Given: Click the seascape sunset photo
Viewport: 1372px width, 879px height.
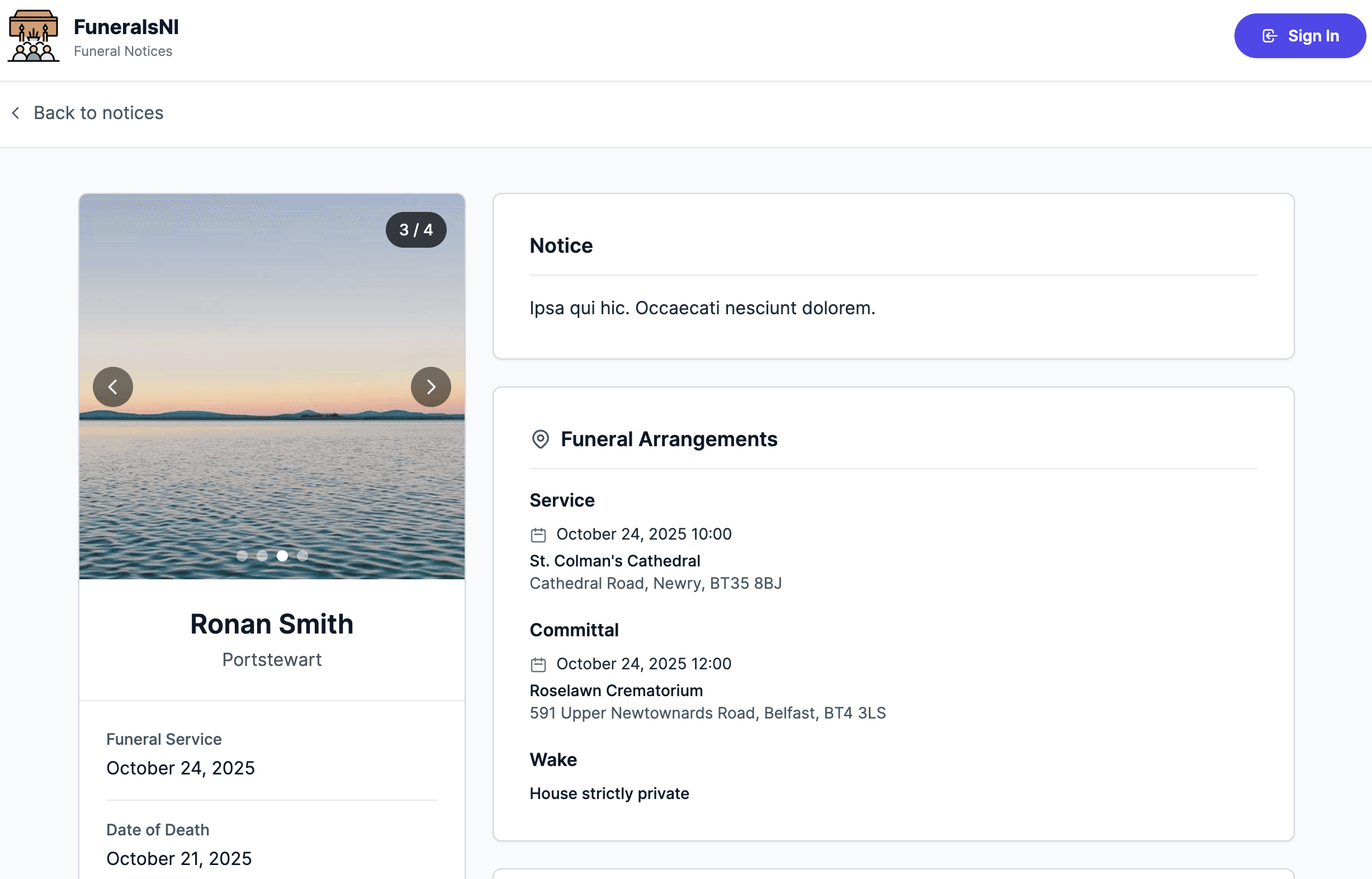Looking at the screenshot, I should (272, 320).
